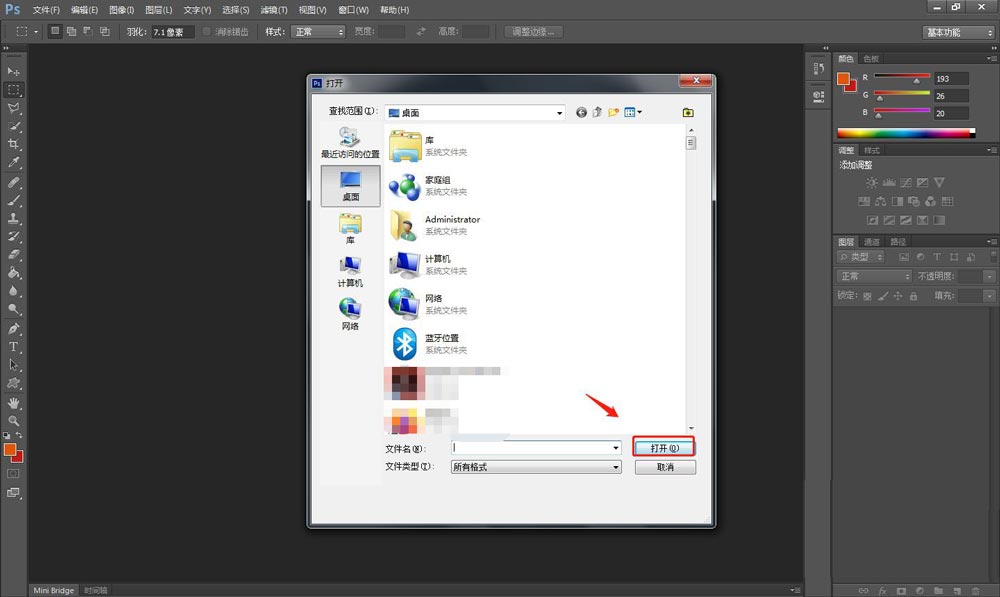Screen dimensions: 1000x597
Task: Activate the Zoom tool in the toolbox
Action: 14,420
